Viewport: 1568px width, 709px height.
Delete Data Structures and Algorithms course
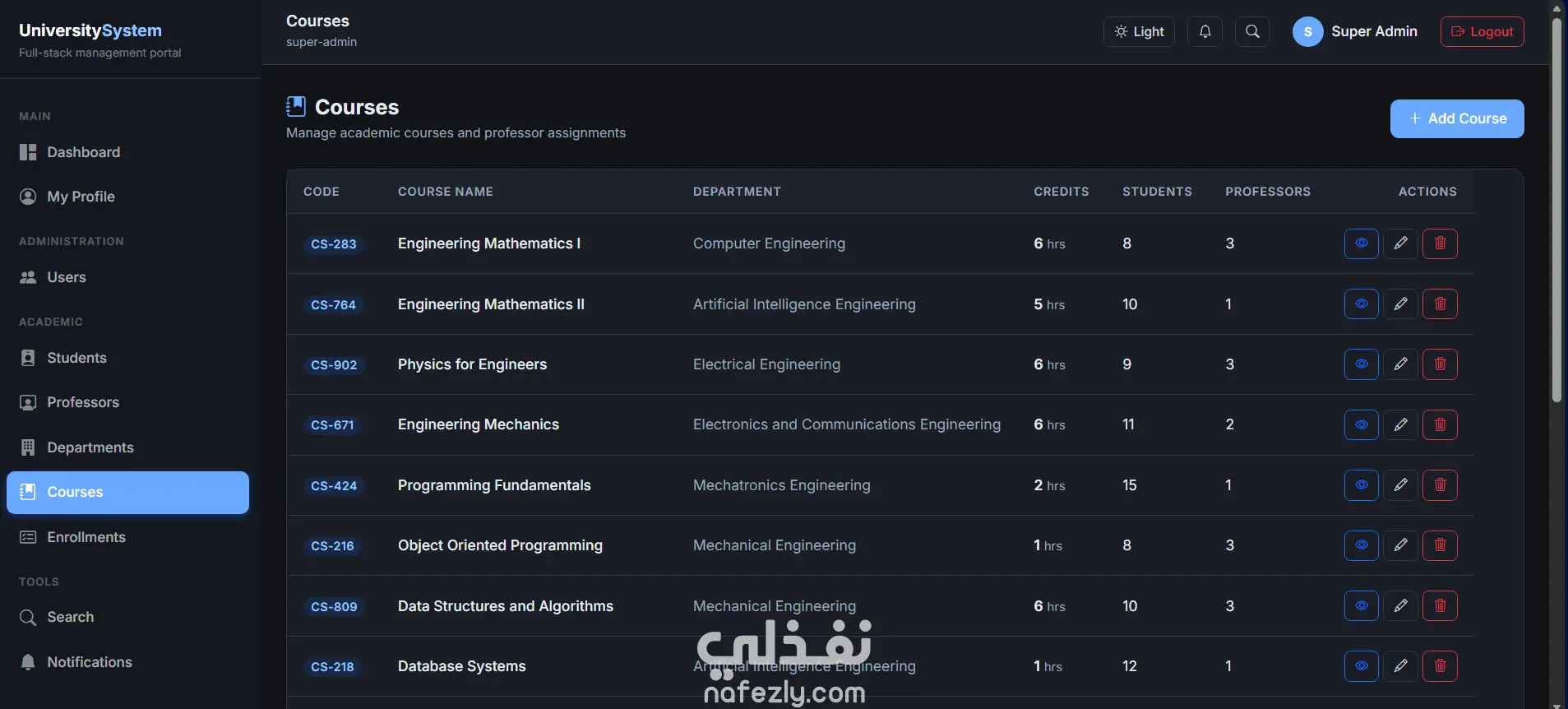(1440, 606)
